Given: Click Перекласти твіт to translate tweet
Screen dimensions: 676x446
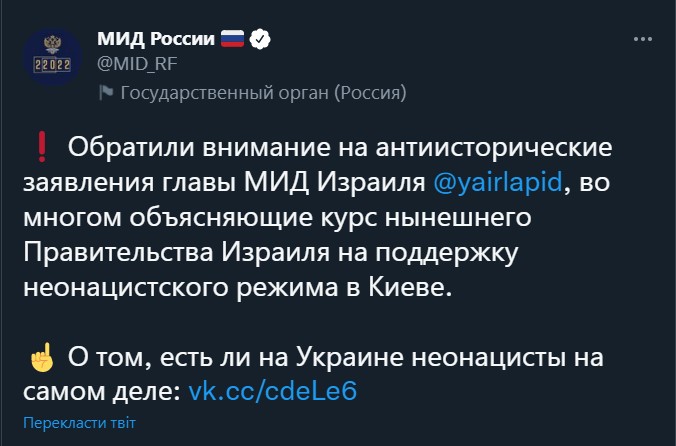Looking at the screenshot, I should (x=79, y=423).
